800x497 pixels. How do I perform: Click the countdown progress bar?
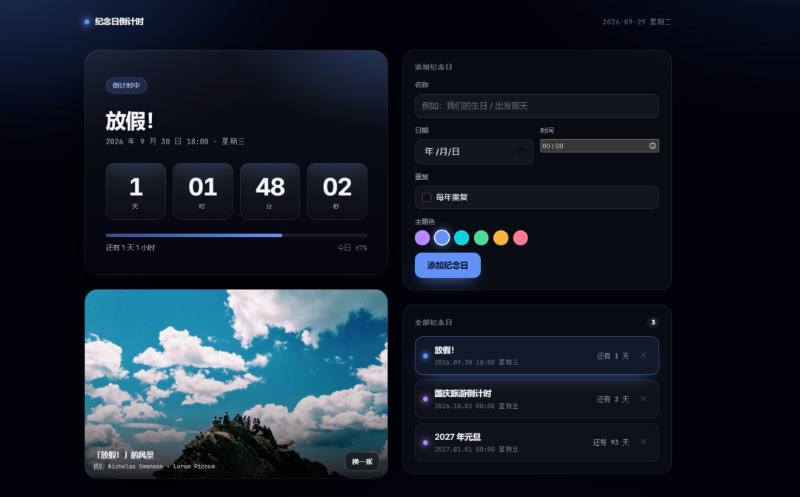(236, 235)
